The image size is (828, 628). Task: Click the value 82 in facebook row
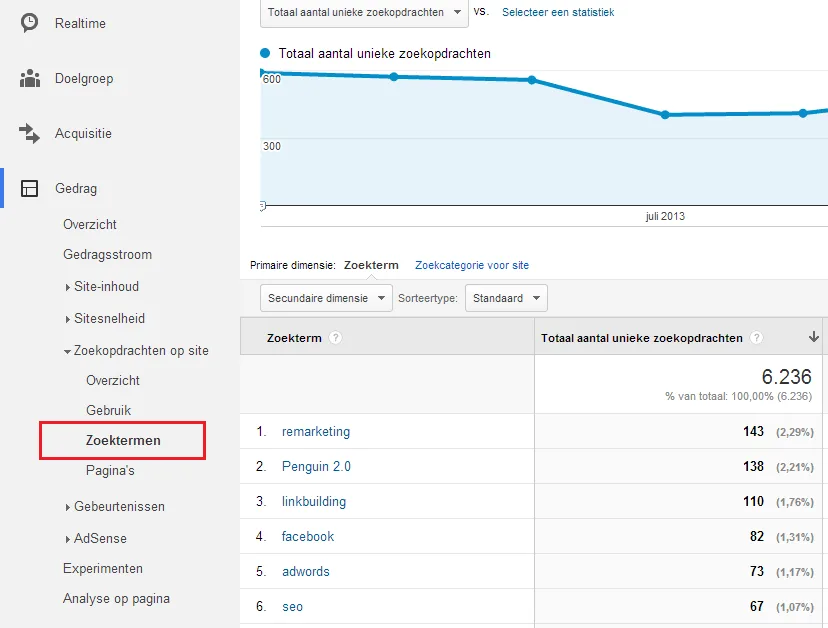coord(757,537)
